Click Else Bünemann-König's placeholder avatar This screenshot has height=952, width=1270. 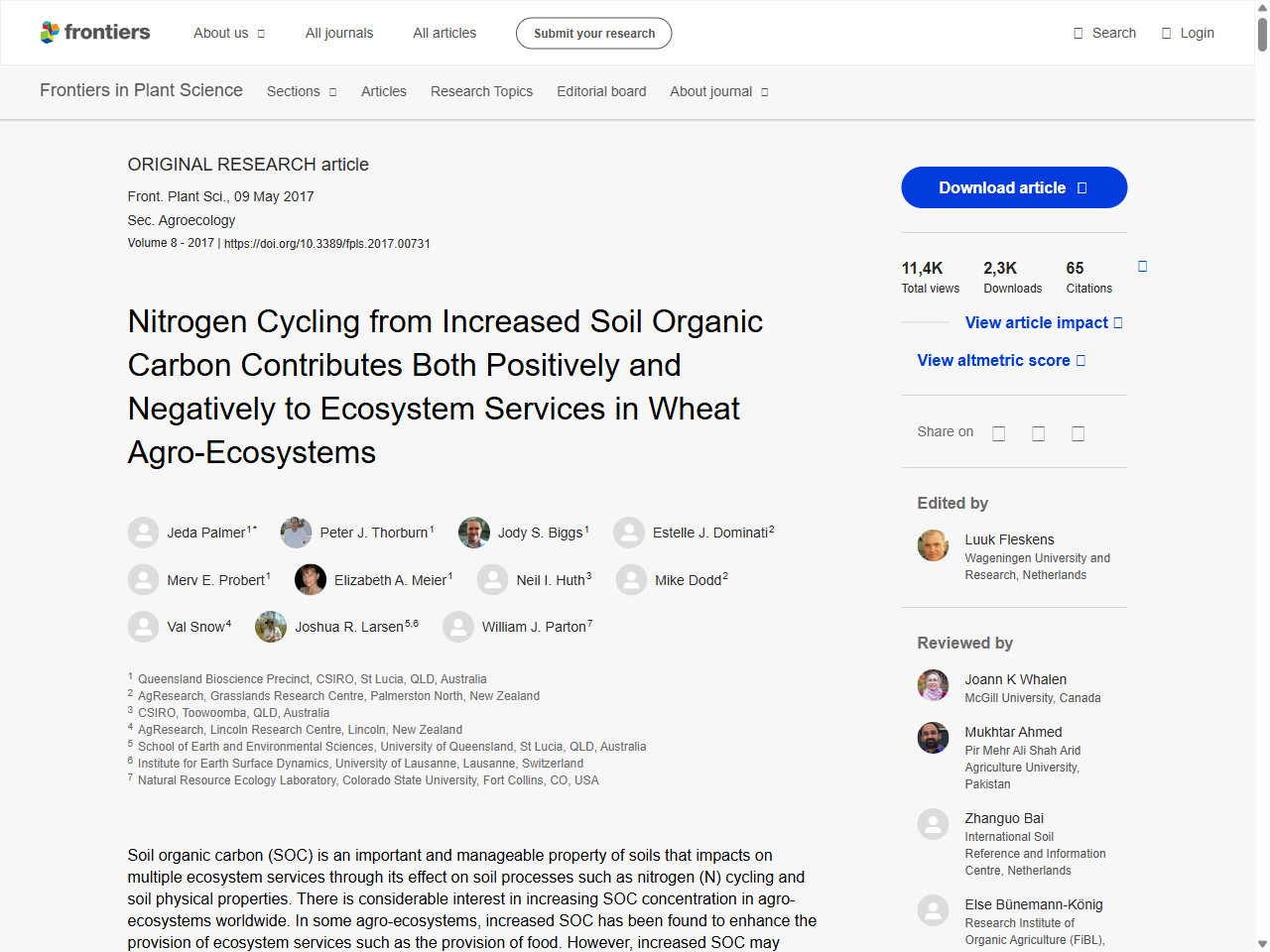[x=933, y=910]
